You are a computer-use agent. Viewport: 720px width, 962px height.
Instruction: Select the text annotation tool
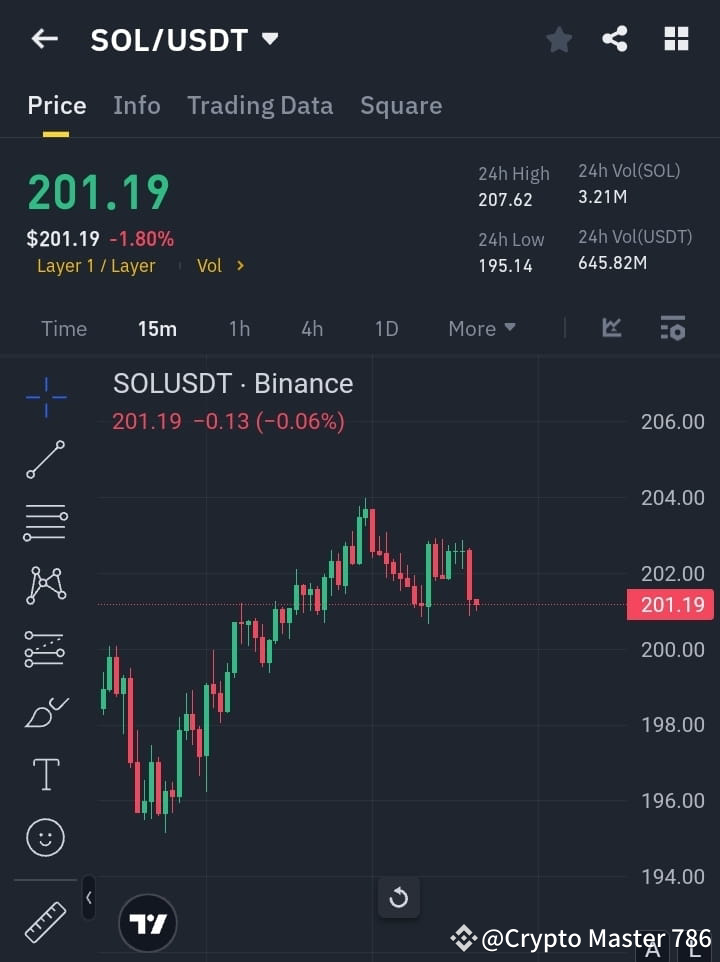click(x=45, y=774)
